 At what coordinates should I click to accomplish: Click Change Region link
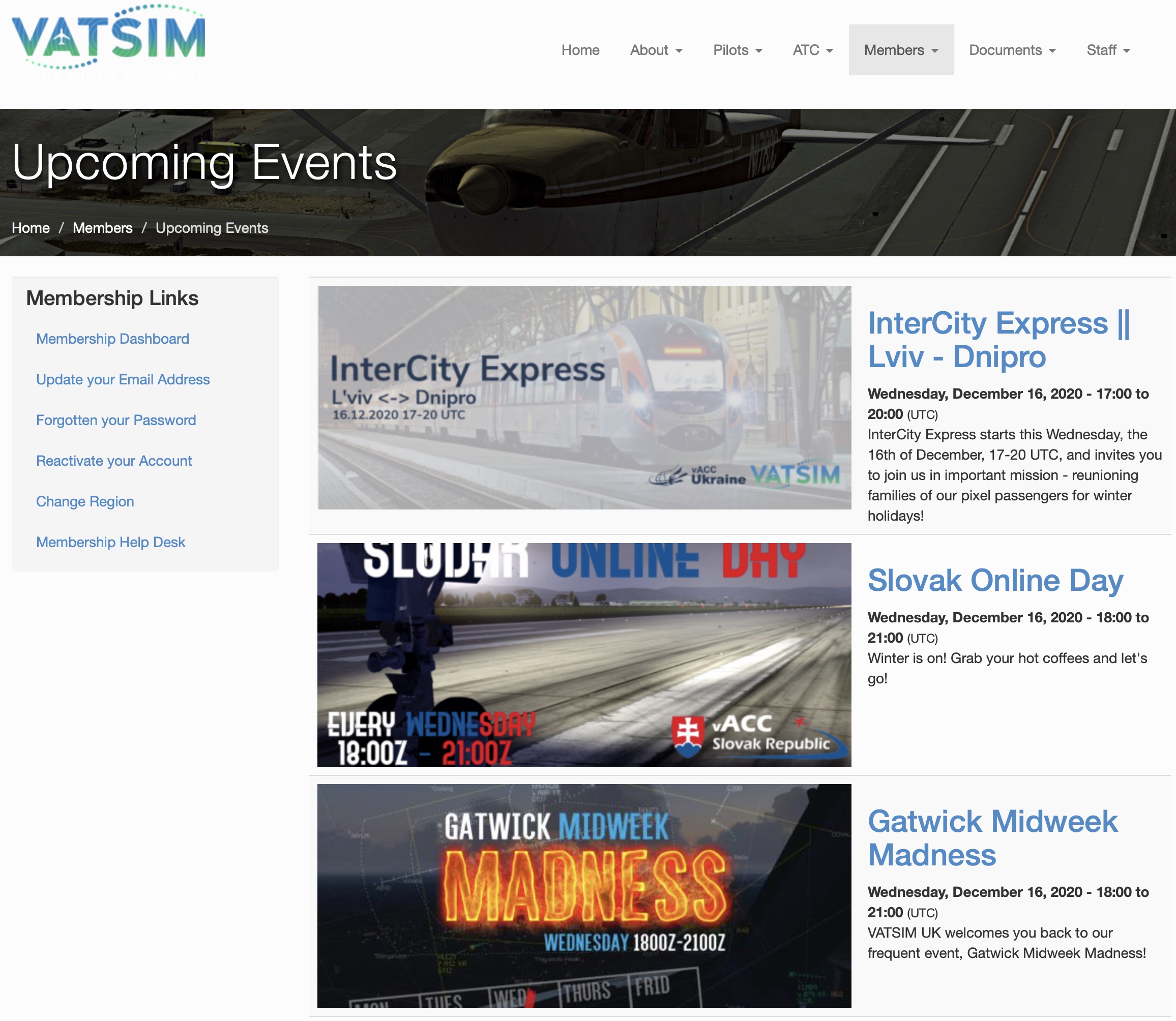tap(85, 501)
